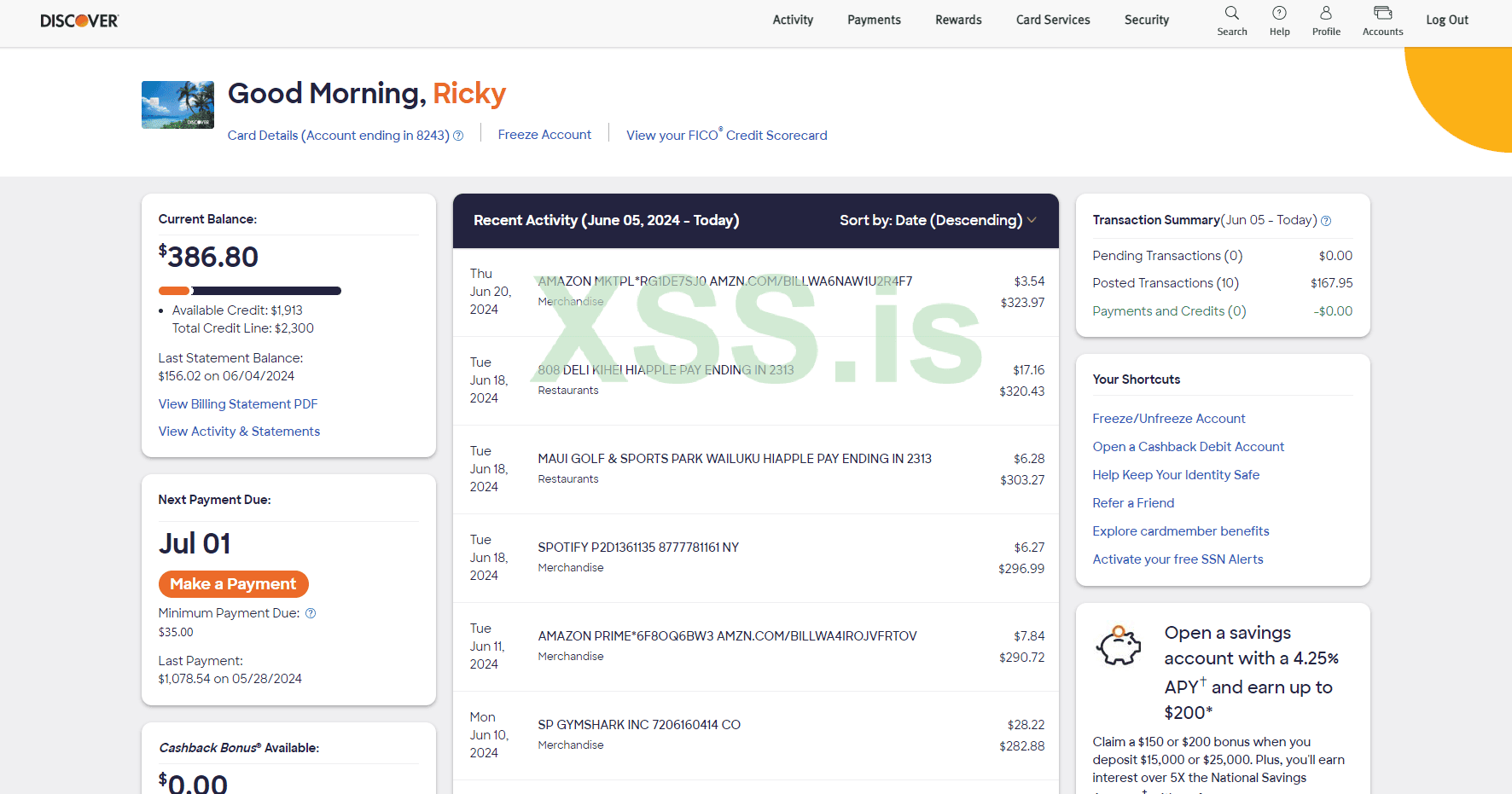Image resolution: width=1512 pixels, height=794 pixels.
Task: Open the Rewards menu
Action: coord(958,20)
